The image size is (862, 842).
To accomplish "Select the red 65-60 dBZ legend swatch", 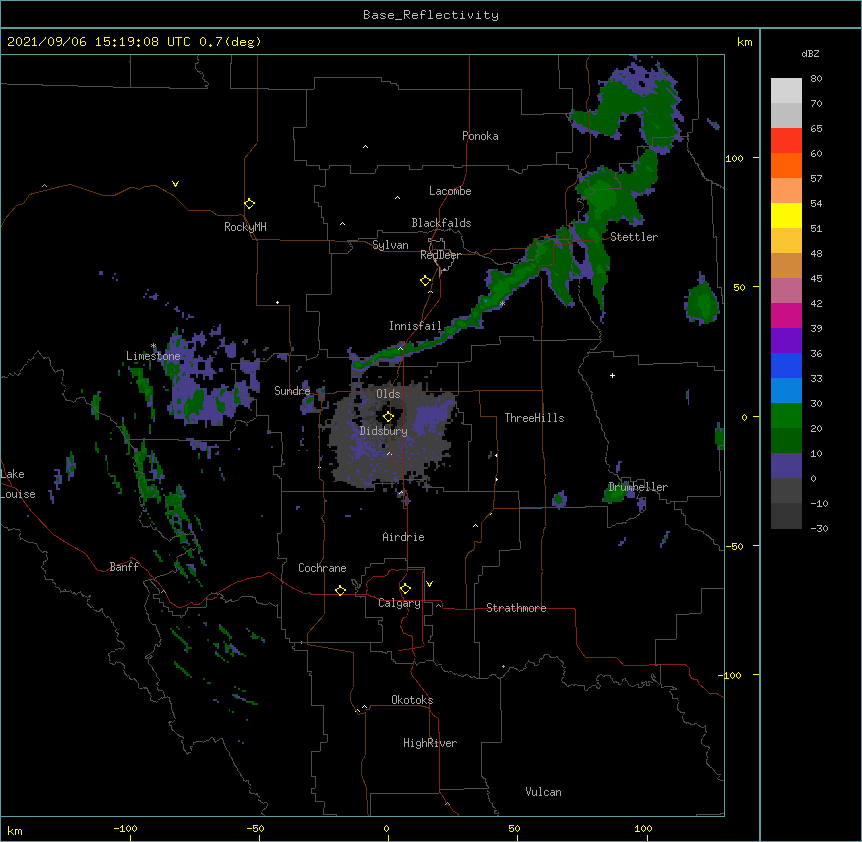I will point(786,141).
